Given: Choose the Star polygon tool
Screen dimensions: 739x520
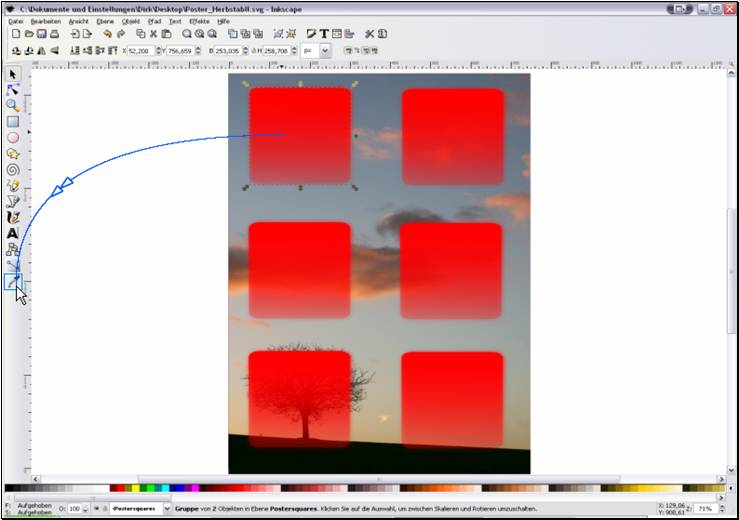Looking at the screenshot, I should (x=13, y=154).
